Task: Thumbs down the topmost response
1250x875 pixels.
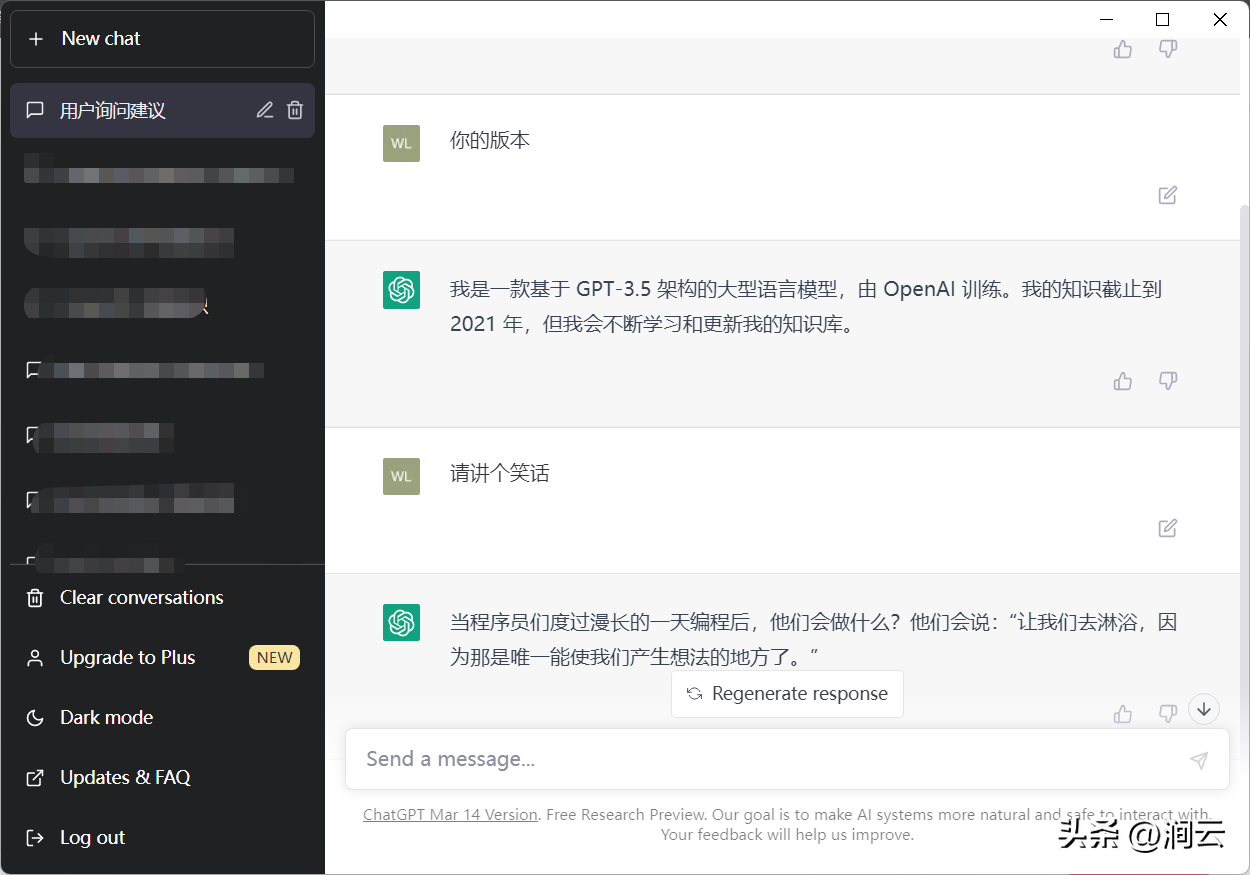Action: (x=1167, y=49)
